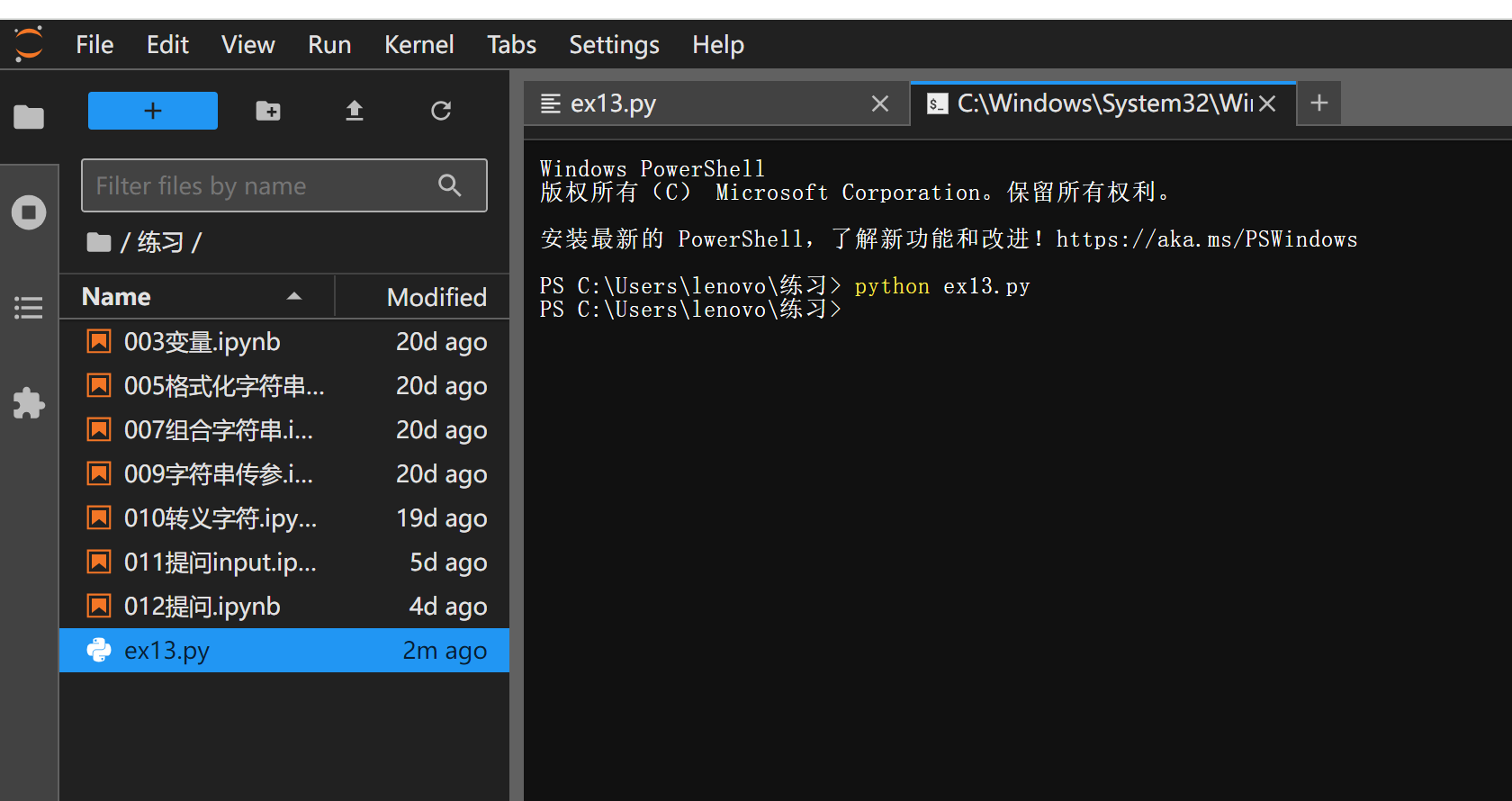Close the PowerShell terminal tab

pyautogui.click(x=1267, y=104)
